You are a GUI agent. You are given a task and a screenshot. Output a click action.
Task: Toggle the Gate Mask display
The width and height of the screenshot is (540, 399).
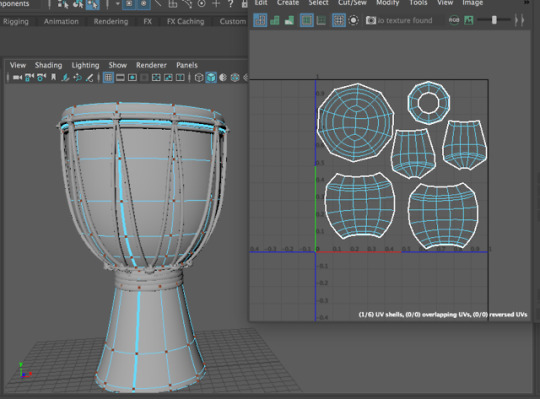pyautogui.click(x=144, y=77)
